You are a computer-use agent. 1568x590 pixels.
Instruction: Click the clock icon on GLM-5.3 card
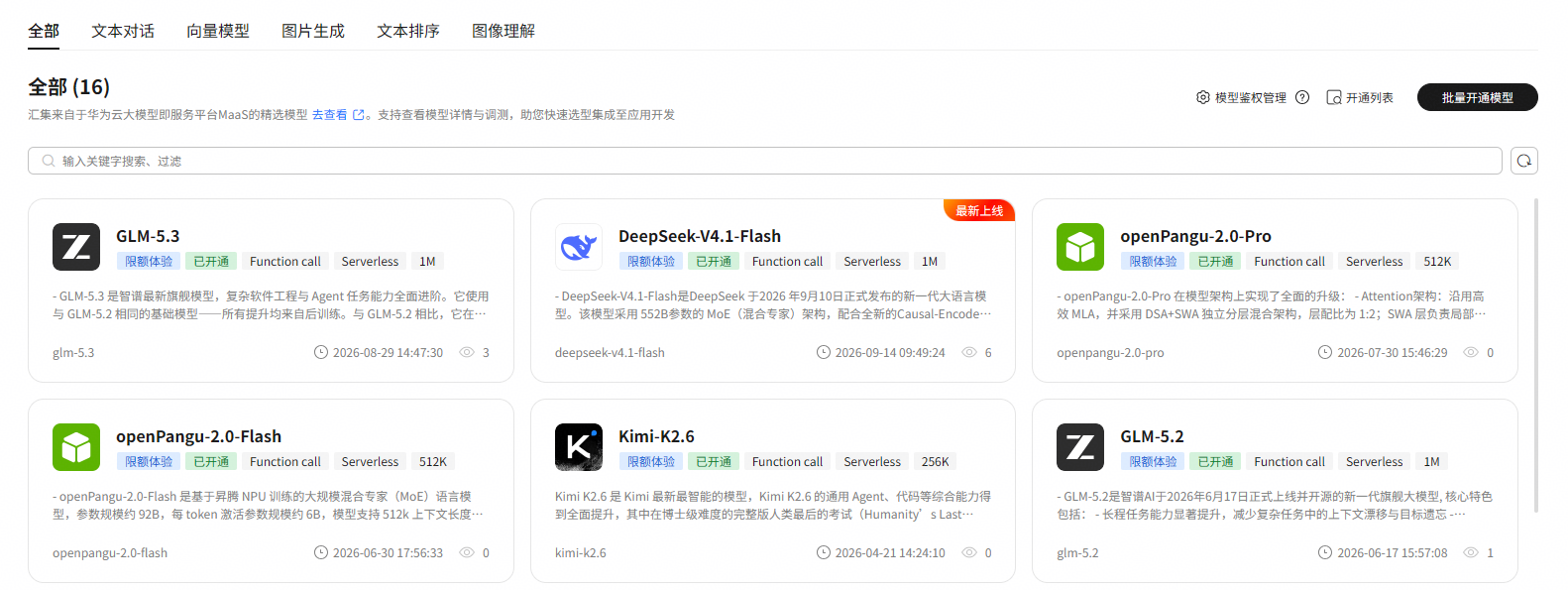[x=321, y=352]
